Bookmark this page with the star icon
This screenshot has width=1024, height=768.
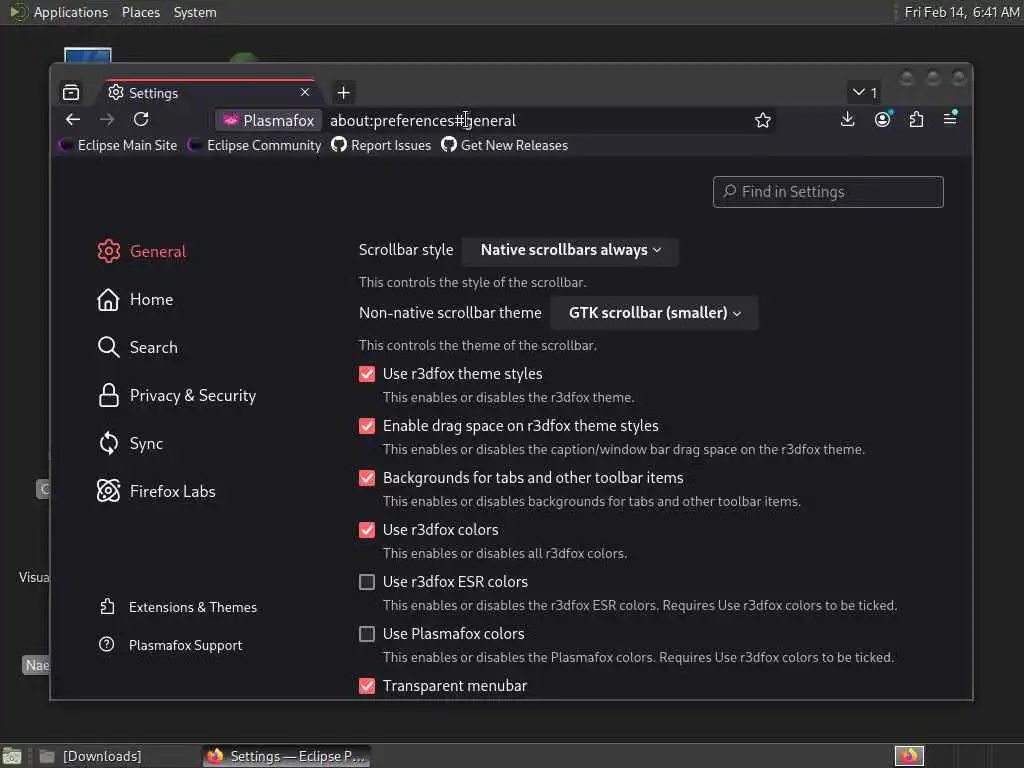pyautogui.click(x=762, y=120)
